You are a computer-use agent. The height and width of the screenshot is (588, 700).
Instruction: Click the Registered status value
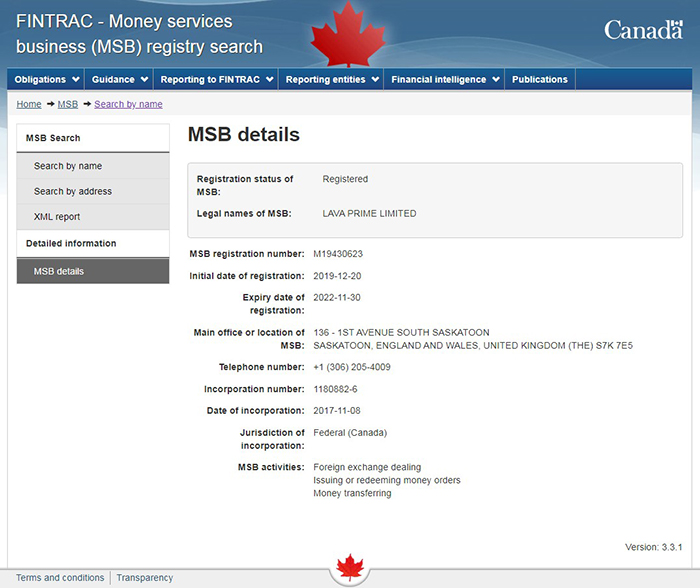[x=345, y=179]
